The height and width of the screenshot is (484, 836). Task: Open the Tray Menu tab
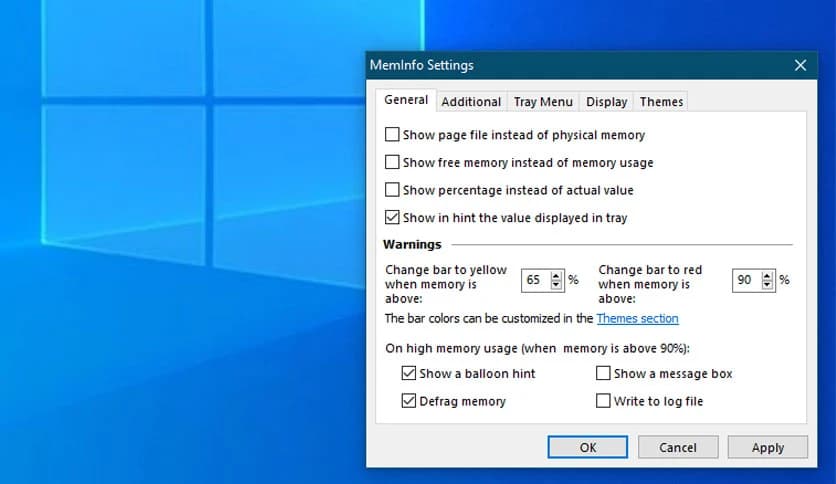[x=543, y=102]
